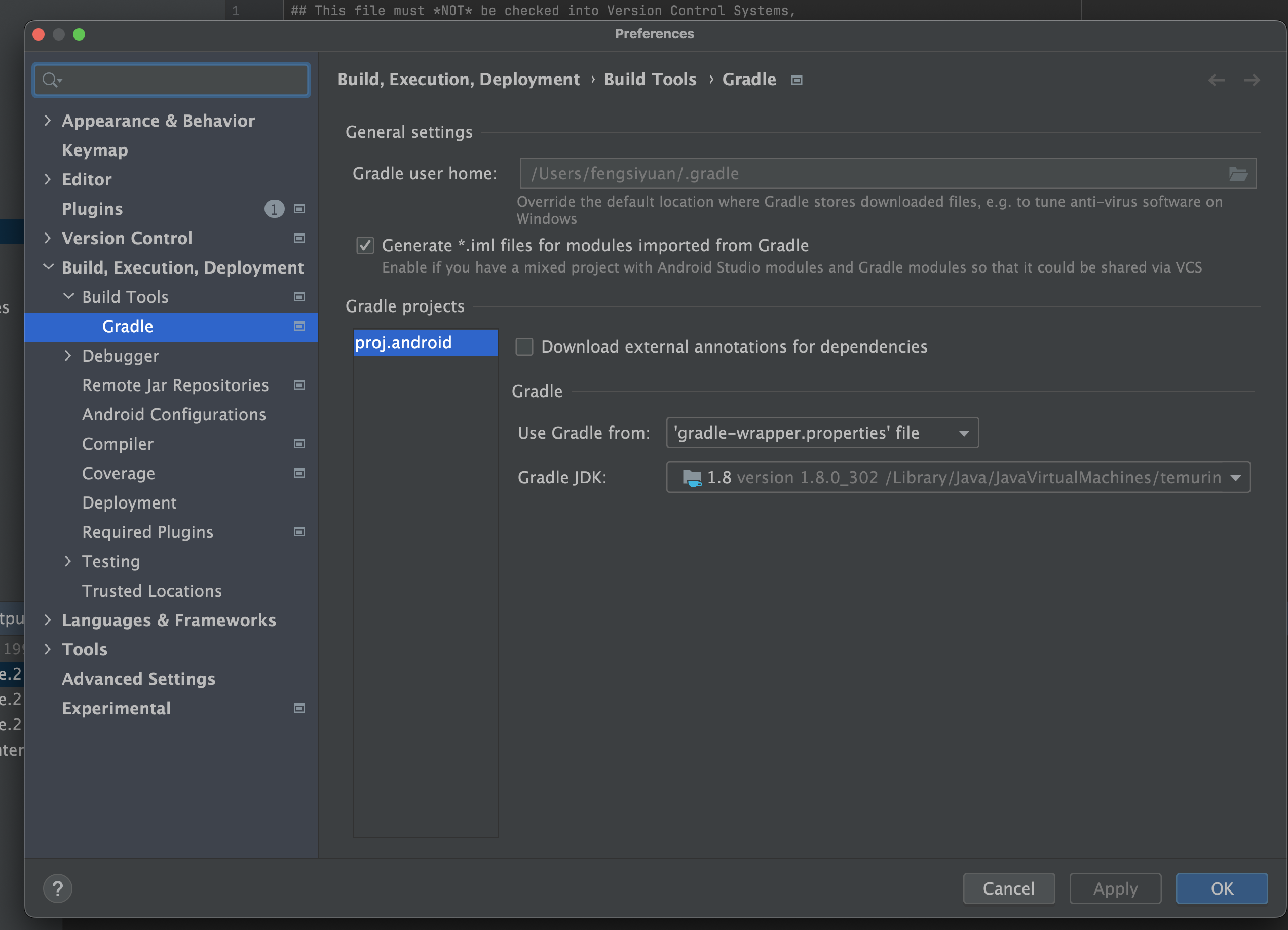Open the Use Gradle from dropdown
Image resolution: width=1288 pixels, height=930 pixels.
tap(822, 433)
